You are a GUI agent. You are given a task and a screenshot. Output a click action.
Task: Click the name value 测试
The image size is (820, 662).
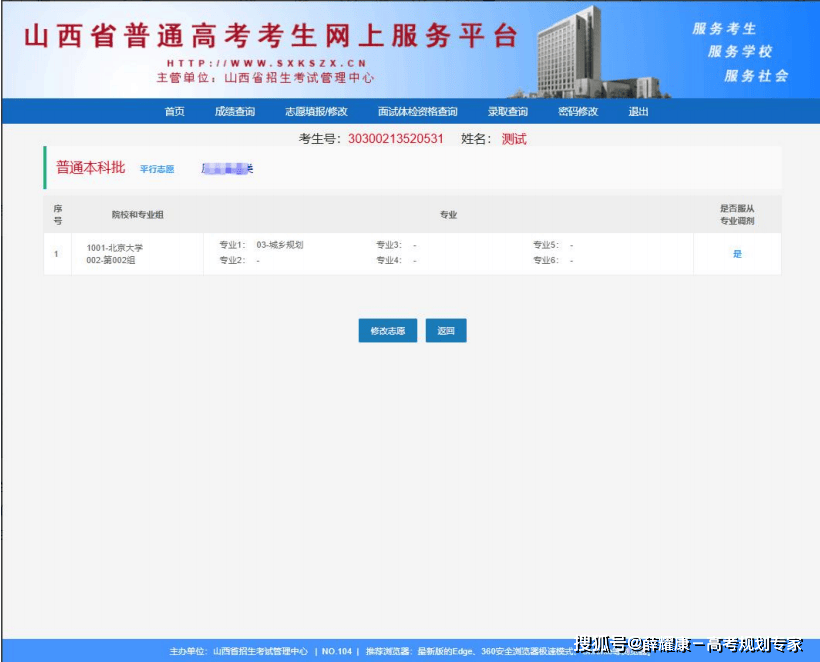pos(514,139)
